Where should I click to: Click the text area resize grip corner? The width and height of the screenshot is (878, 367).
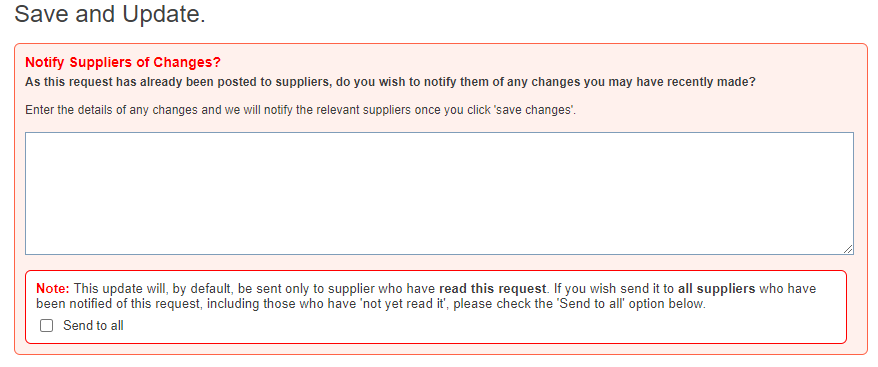[848, 249]
